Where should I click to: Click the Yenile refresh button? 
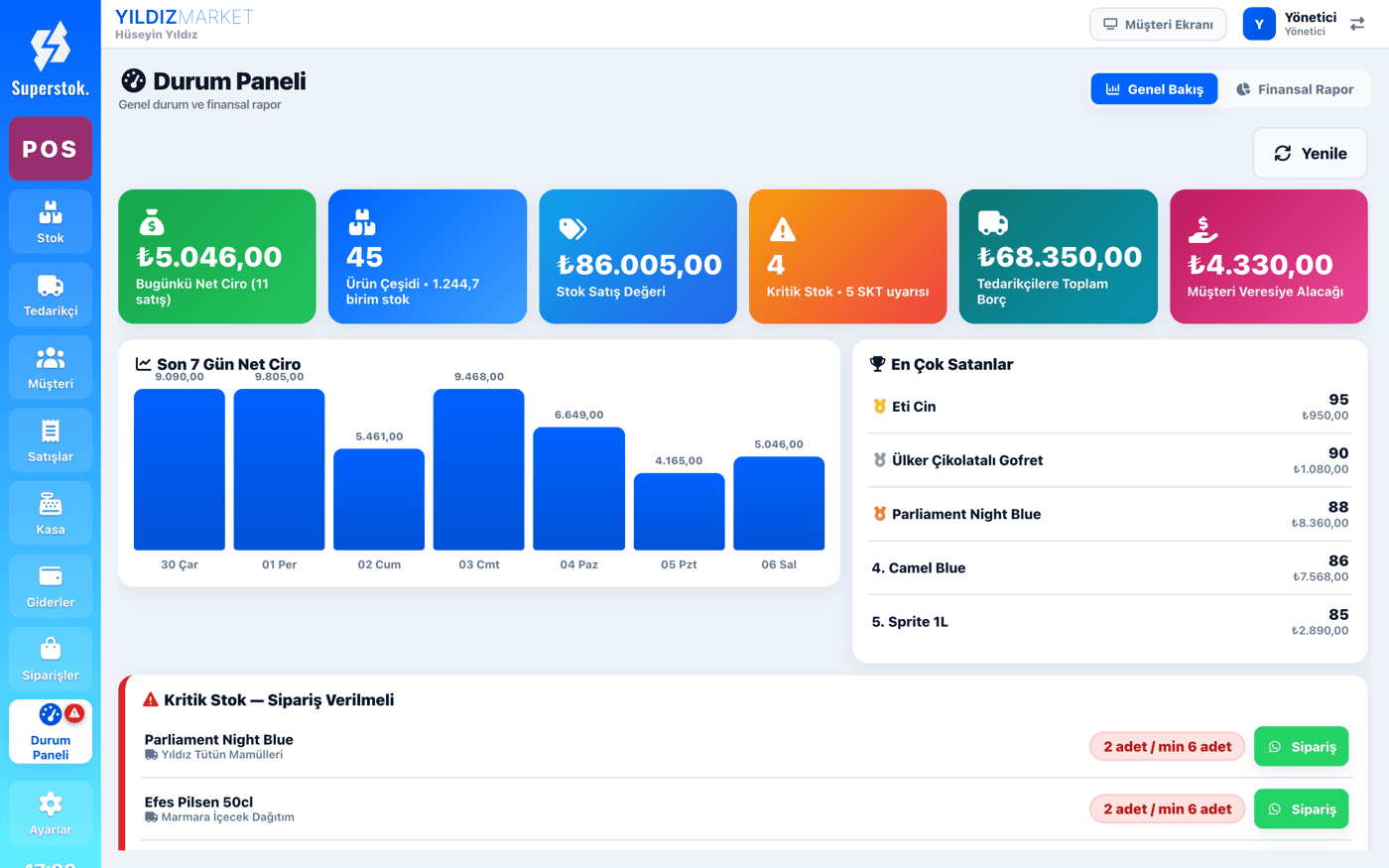pyautogui.click(x=1310, y=154)
